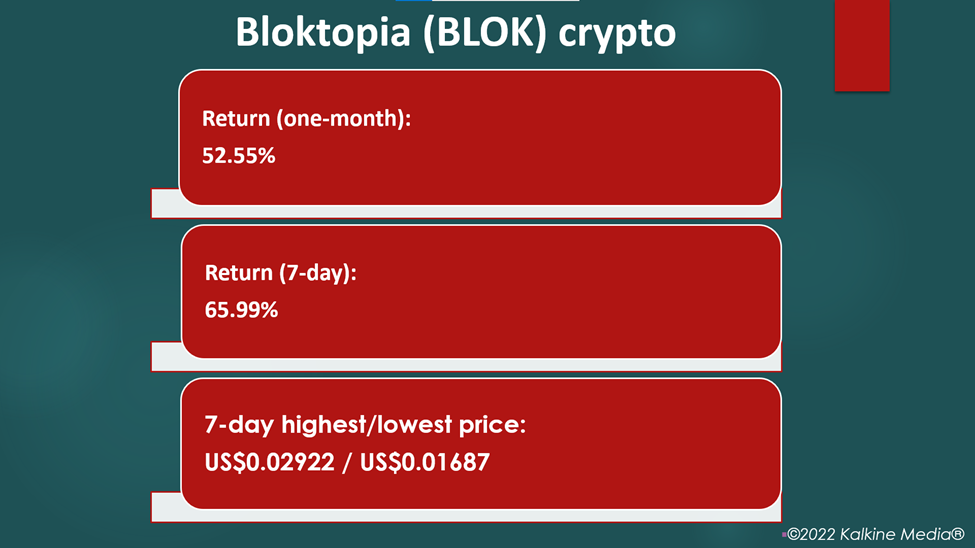Click the word crypto in the title
975x548 pixels.
[617, 34]
